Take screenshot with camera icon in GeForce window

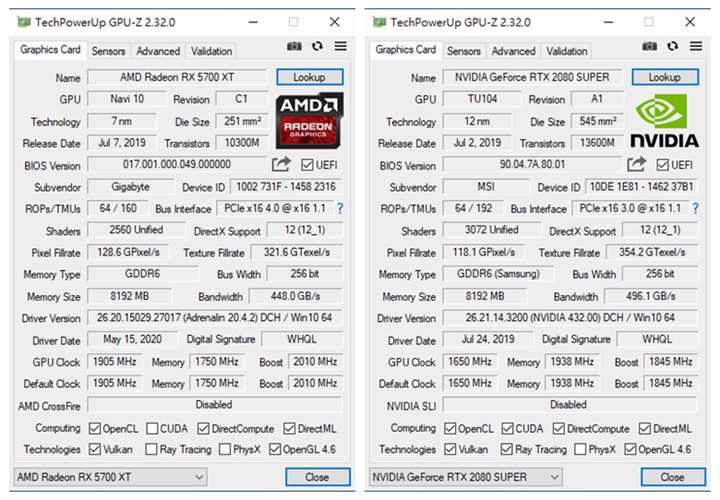649,46
